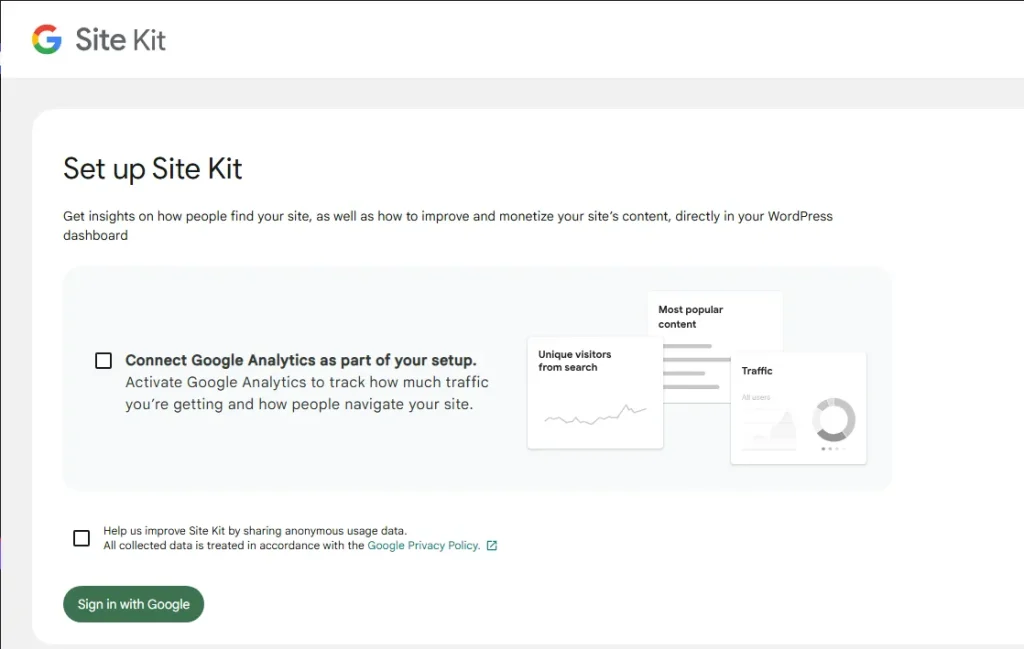
Task: Select the Unique visitors from search card
Action: point(595,392)
